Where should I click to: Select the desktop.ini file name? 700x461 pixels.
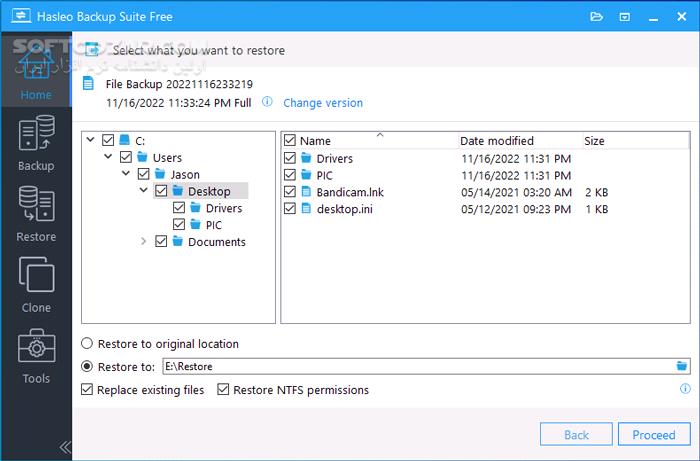point(344,209)
